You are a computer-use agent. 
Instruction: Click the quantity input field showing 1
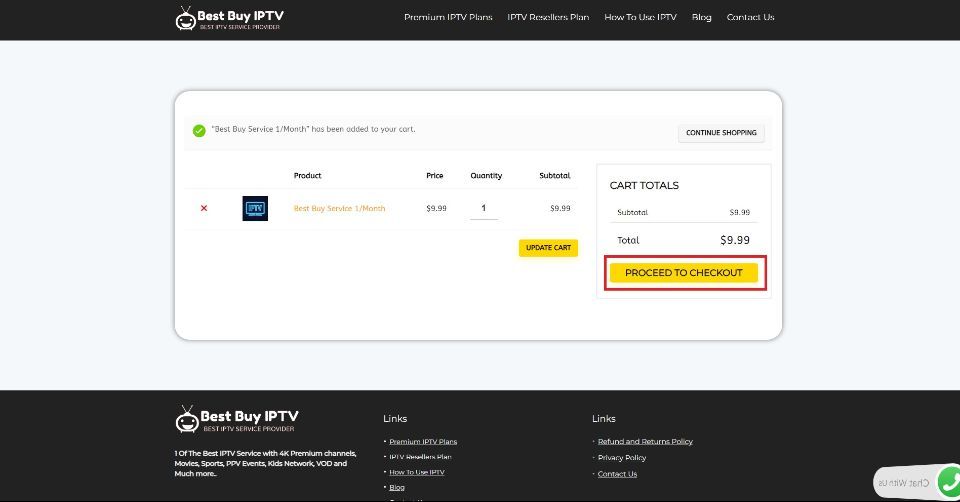tap(484, 208)
